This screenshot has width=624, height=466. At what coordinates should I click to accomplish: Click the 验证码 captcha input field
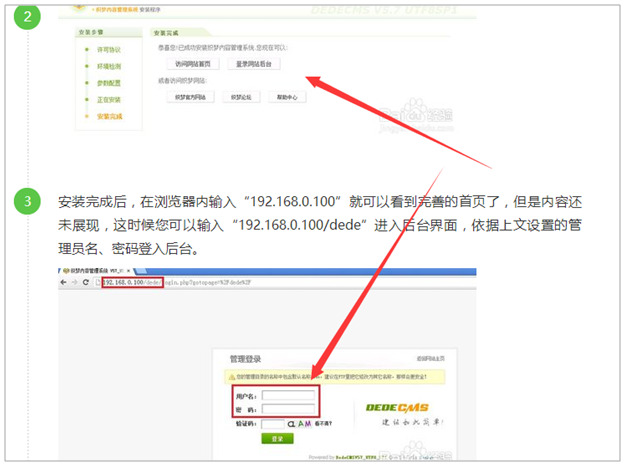click(273, 424)
